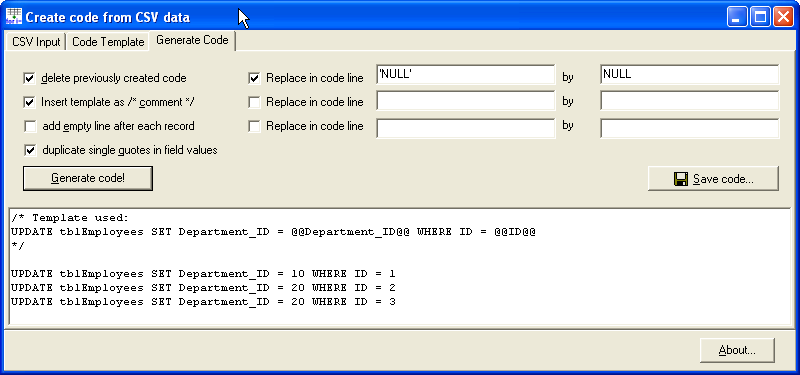This screenshot has width=800, height=375.
Task: Click the UPDATE line WHERE ID = 1
Action: coord(203,274)
